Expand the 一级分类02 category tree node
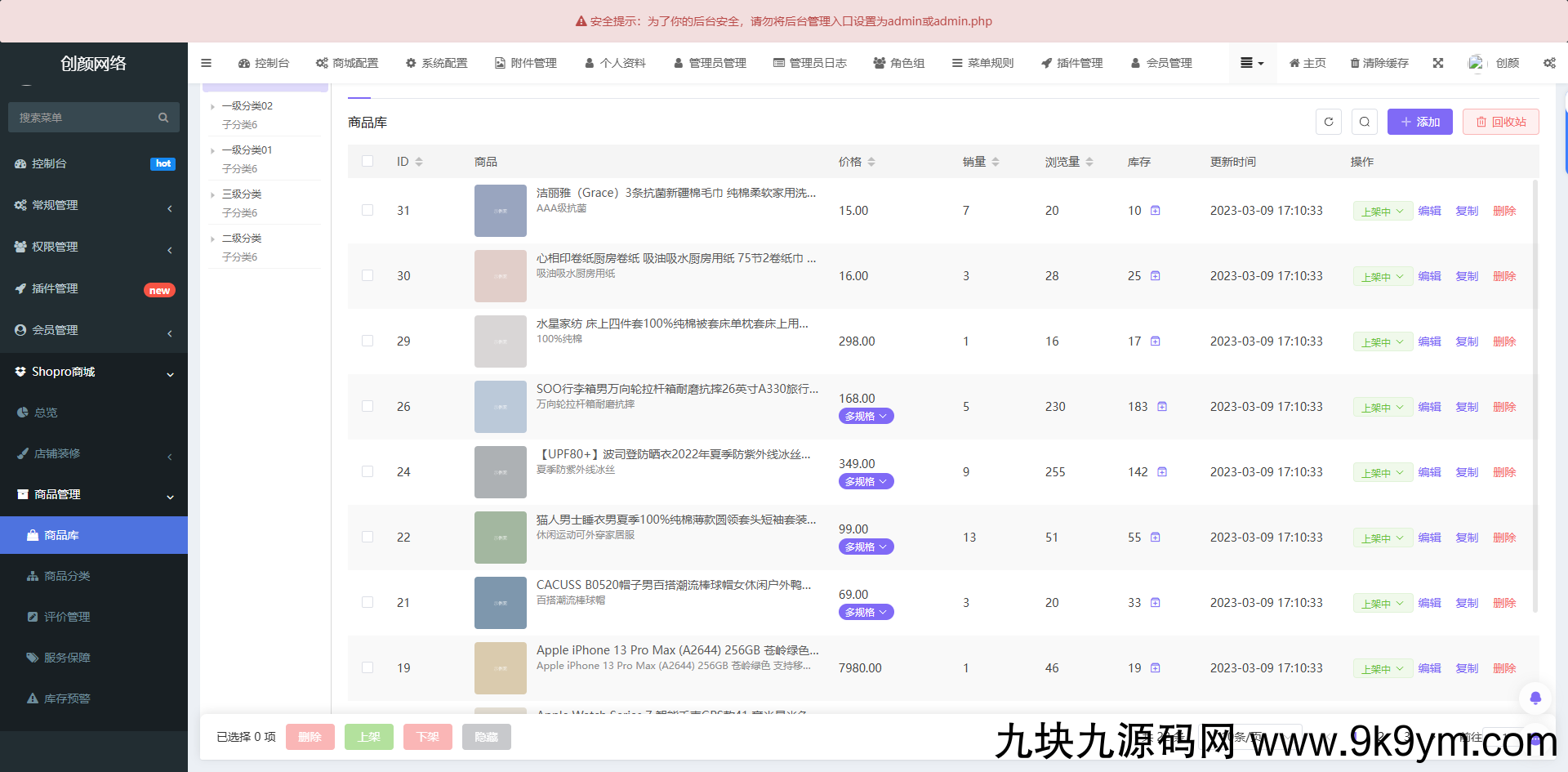The image size is (1568, 772). coord(213,105)
